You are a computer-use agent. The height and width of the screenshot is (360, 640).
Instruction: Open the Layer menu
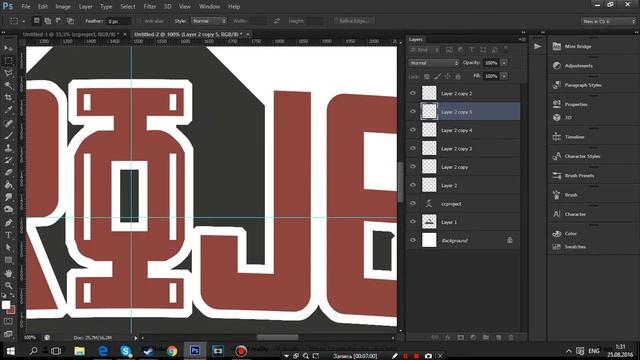point(85,7)
